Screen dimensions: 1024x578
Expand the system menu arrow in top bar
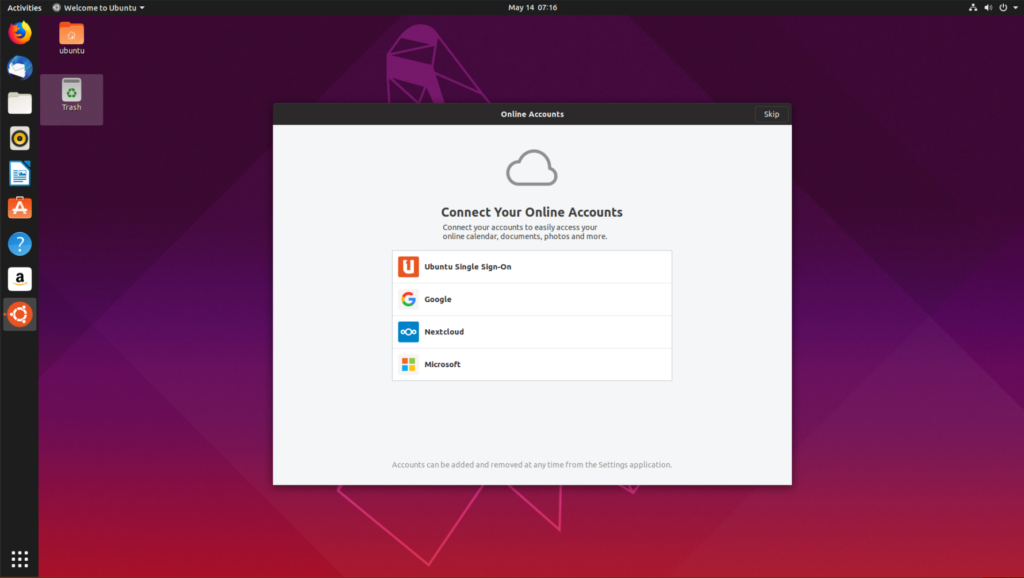pyautogui.click(x=1016, y=8)
